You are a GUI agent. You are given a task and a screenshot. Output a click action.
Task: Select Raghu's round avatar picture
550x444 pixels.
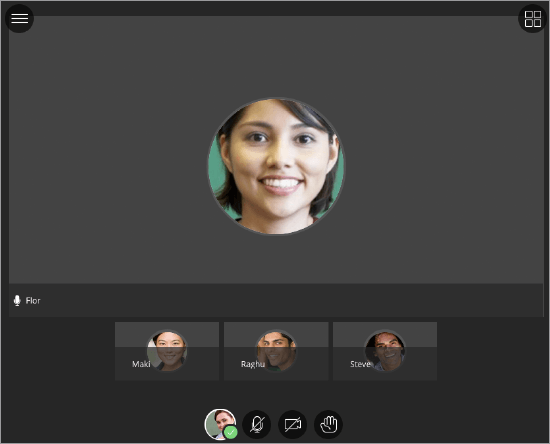[276, 351]
